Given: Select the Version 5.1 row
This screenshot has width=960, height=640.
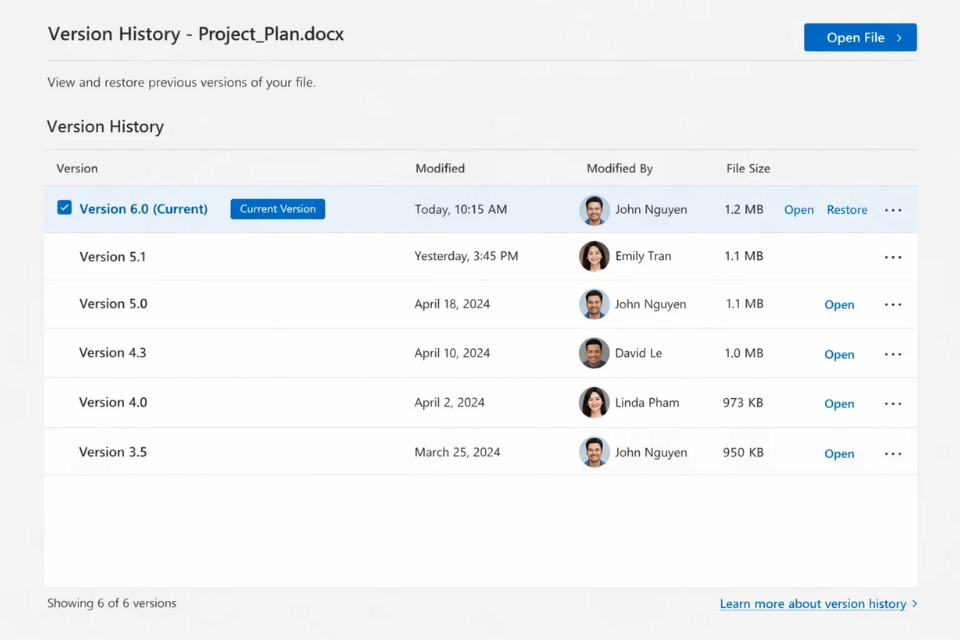Looking at the screenshot, I should [x=300, y=256].
